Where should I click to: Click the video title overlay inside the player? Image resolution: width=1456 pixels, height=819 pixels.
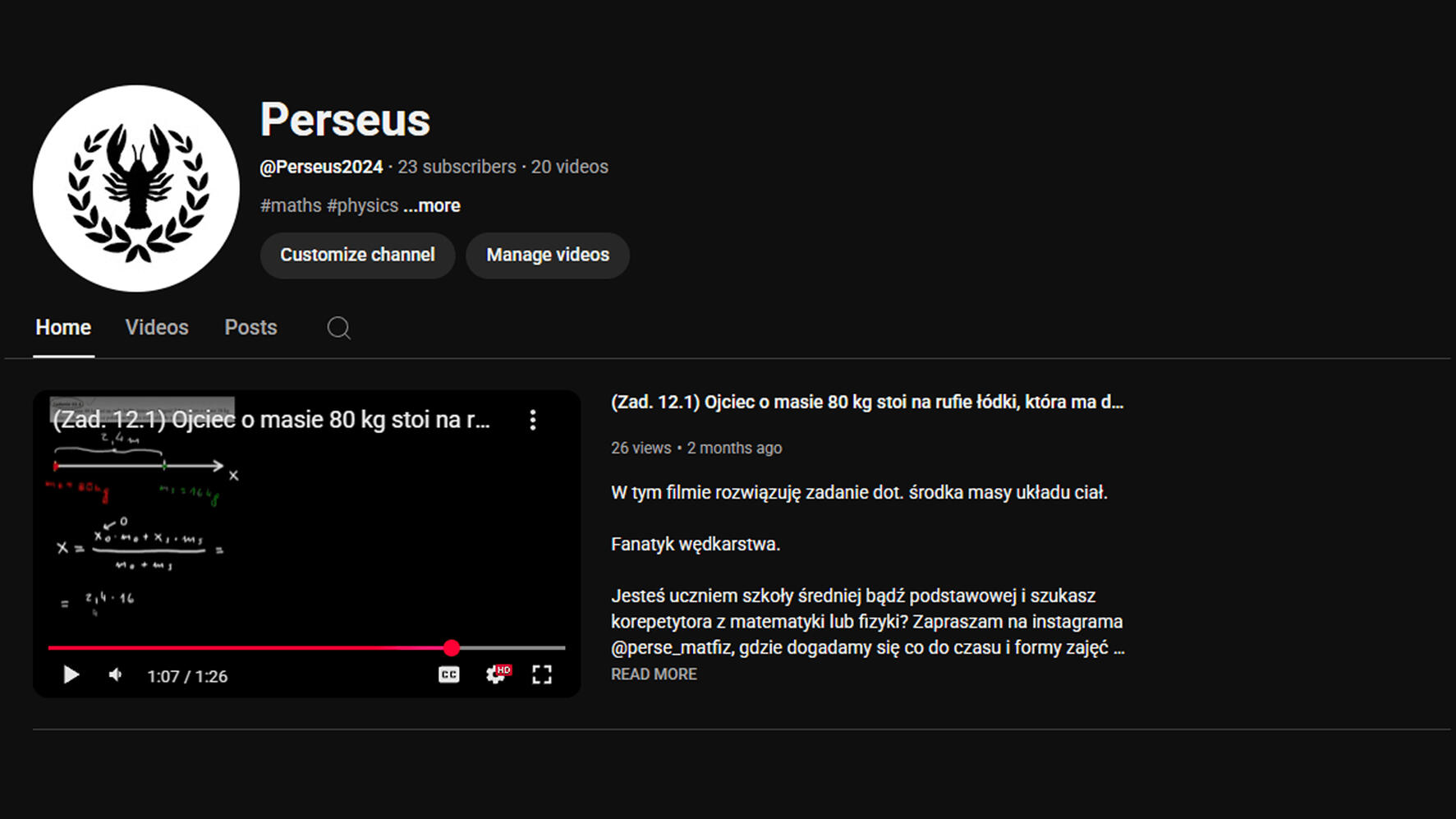(x=271, y=421)
